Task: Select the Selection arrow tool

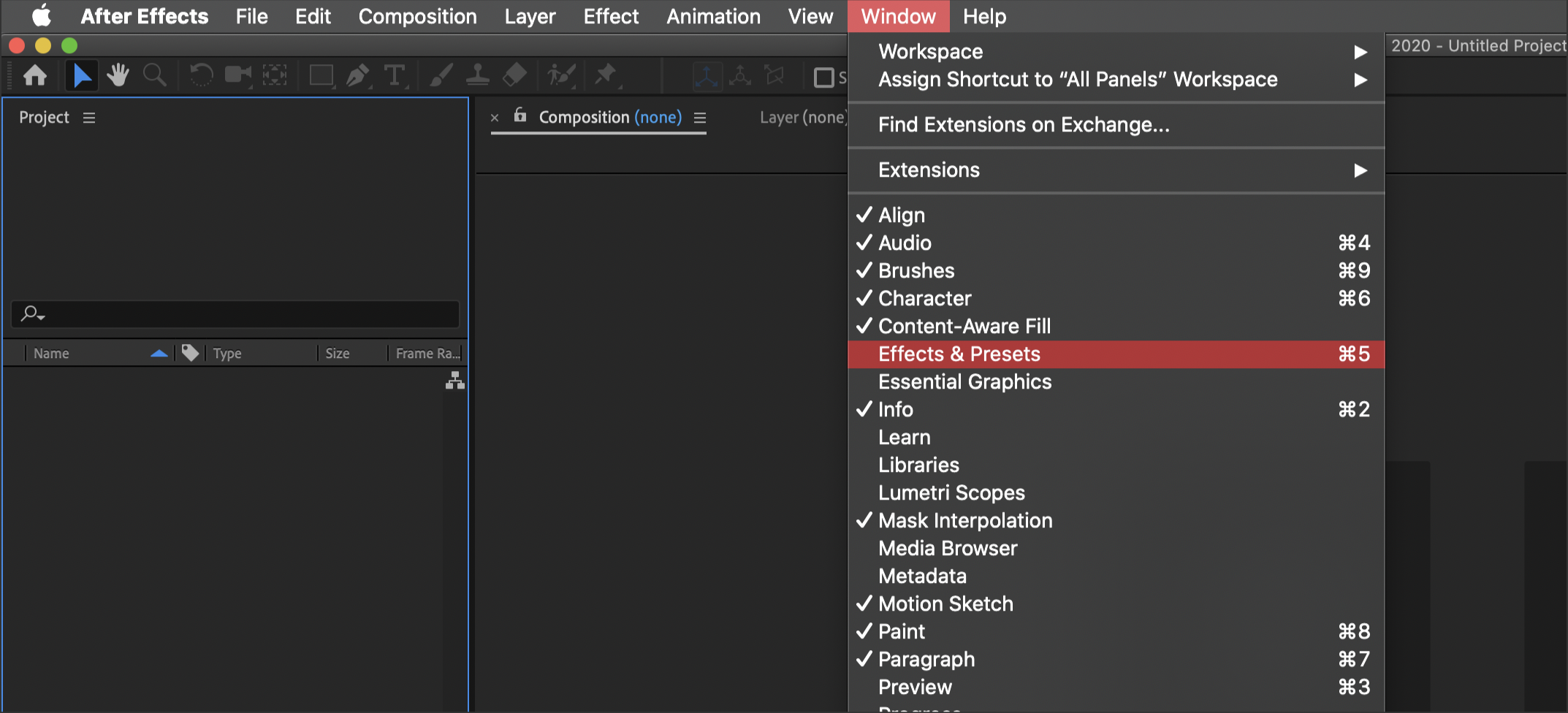Action: (x=82, y=75)
